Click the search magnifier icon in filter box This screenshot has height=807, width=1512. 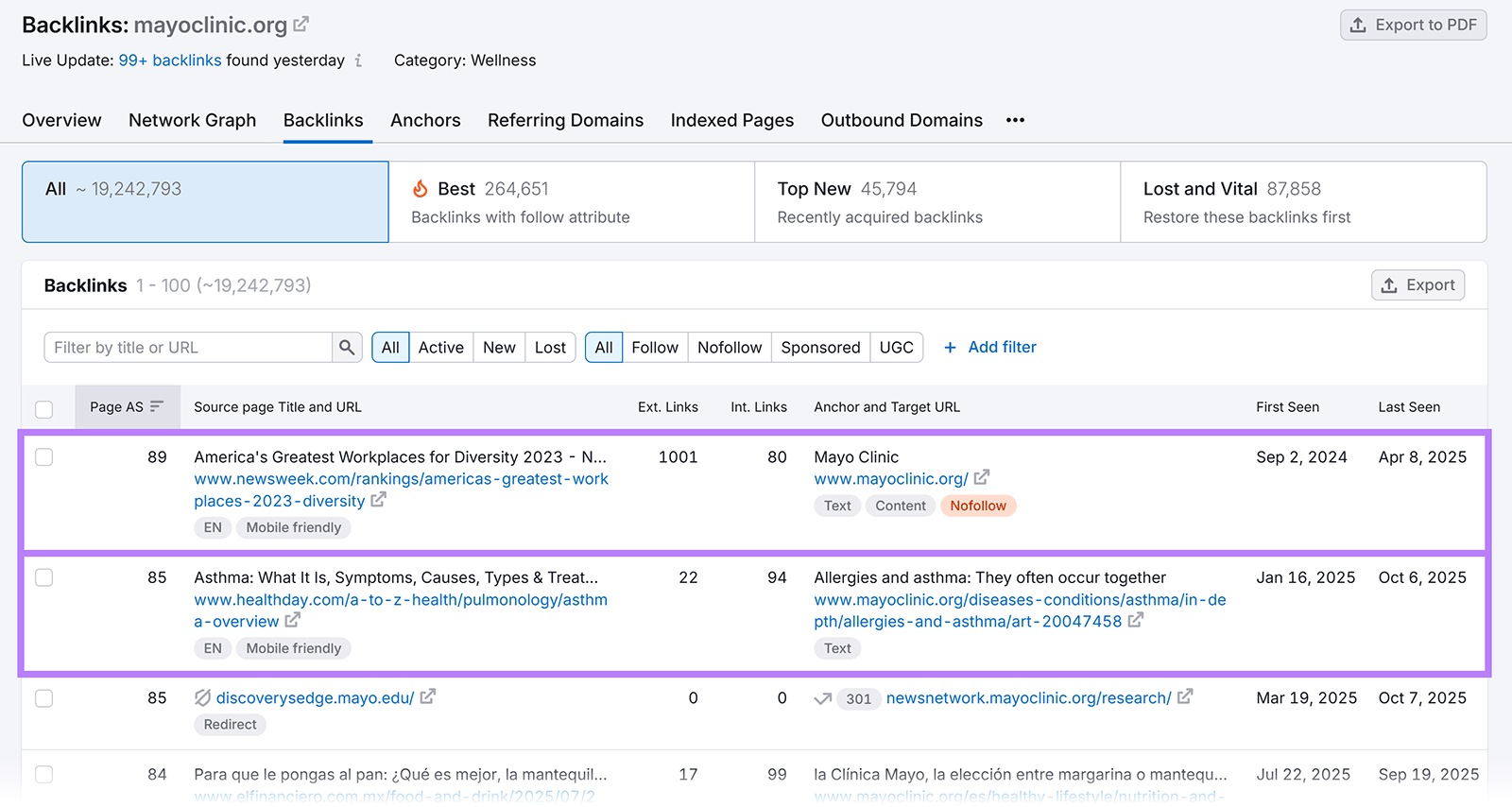(347, 348)
